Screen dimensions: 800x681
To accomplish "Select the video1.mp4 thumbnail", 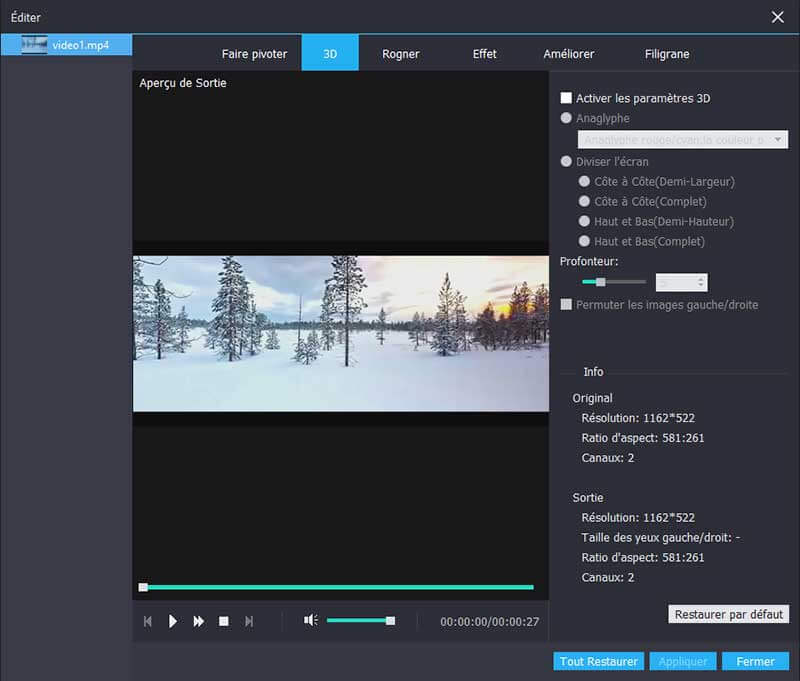I will 35,45.
